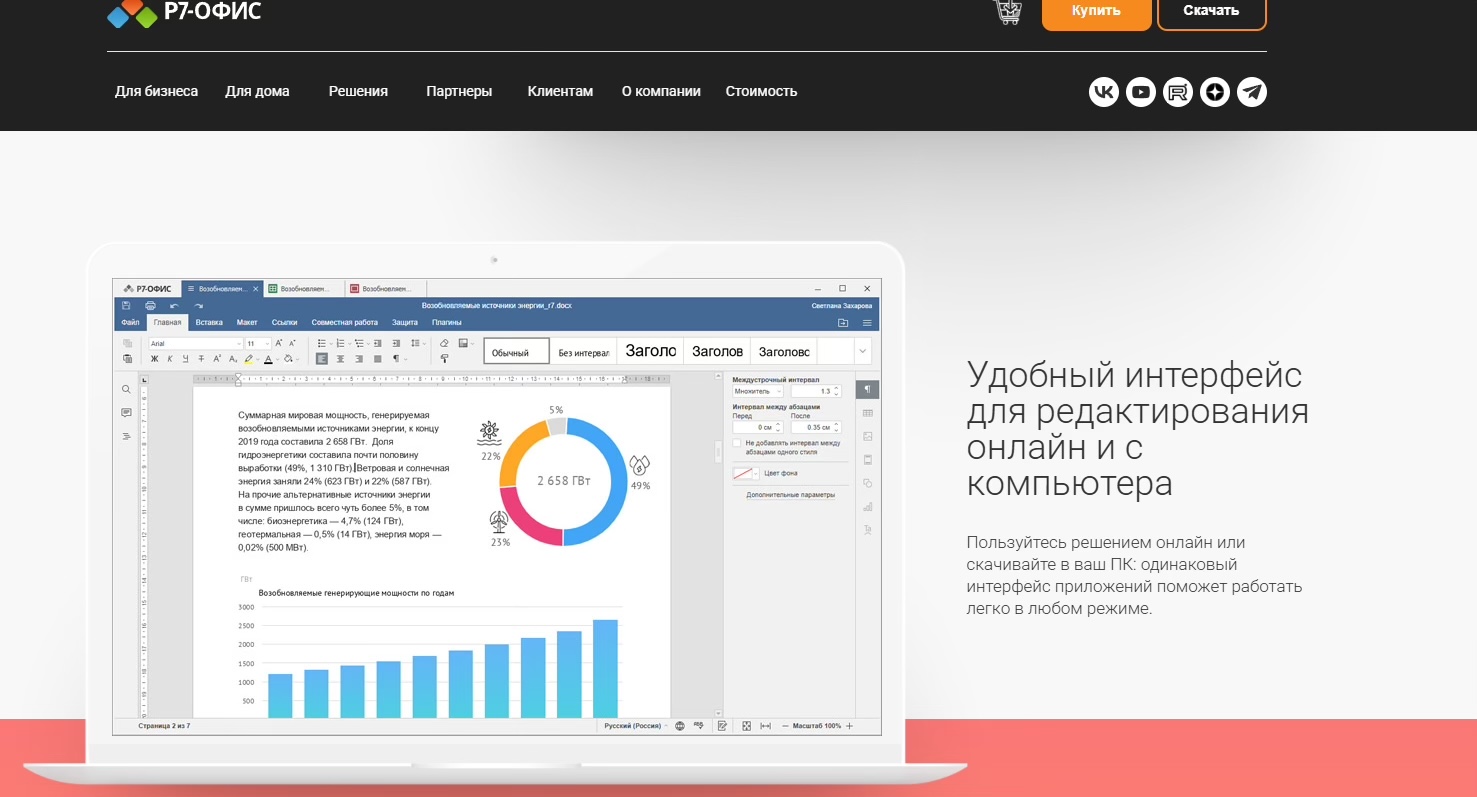Toggle track changes icon in status bar
The image size is (1477, 797).
722,726
